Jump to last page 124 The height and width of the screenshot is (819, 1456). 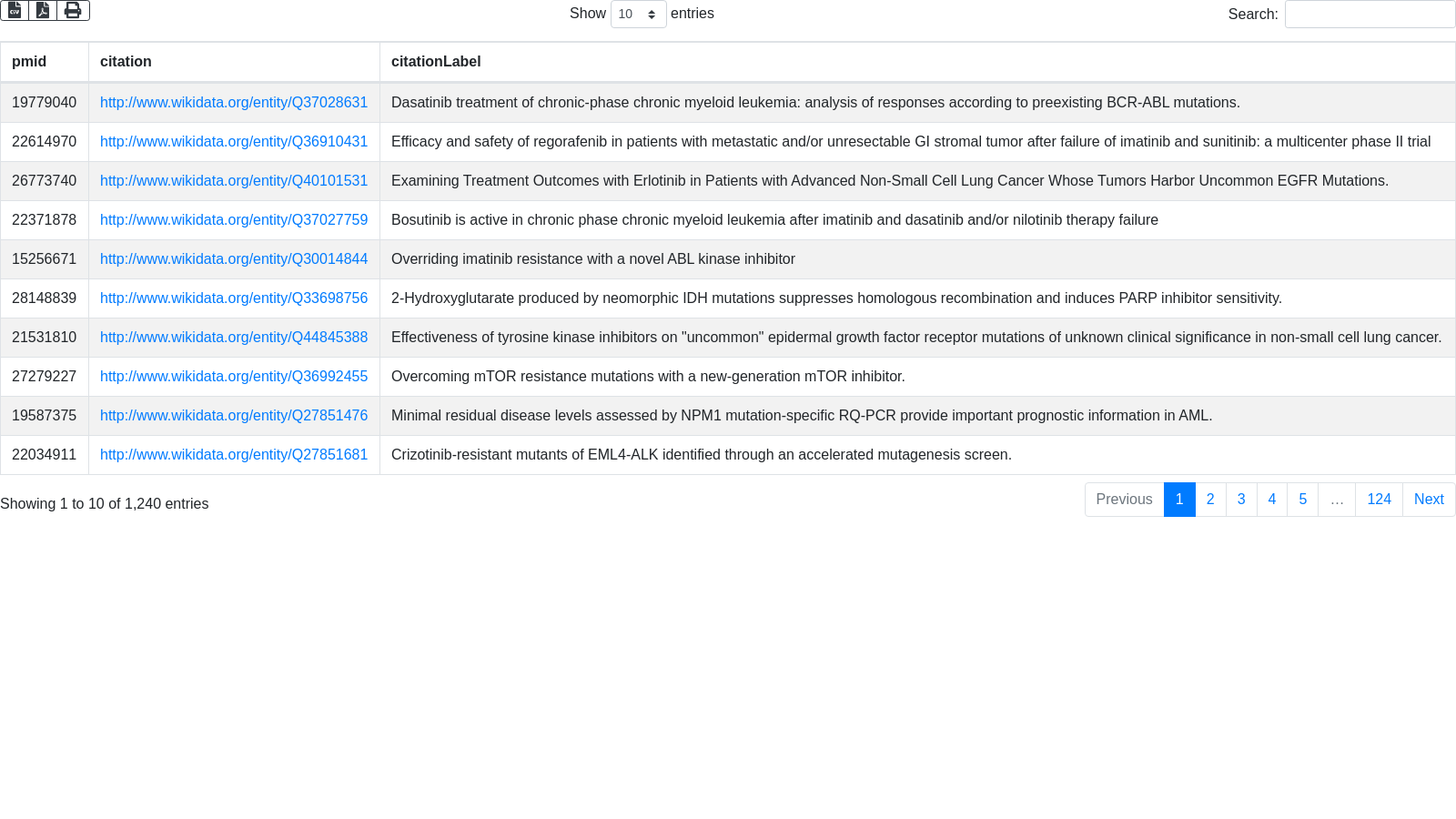coord(1379,500)
